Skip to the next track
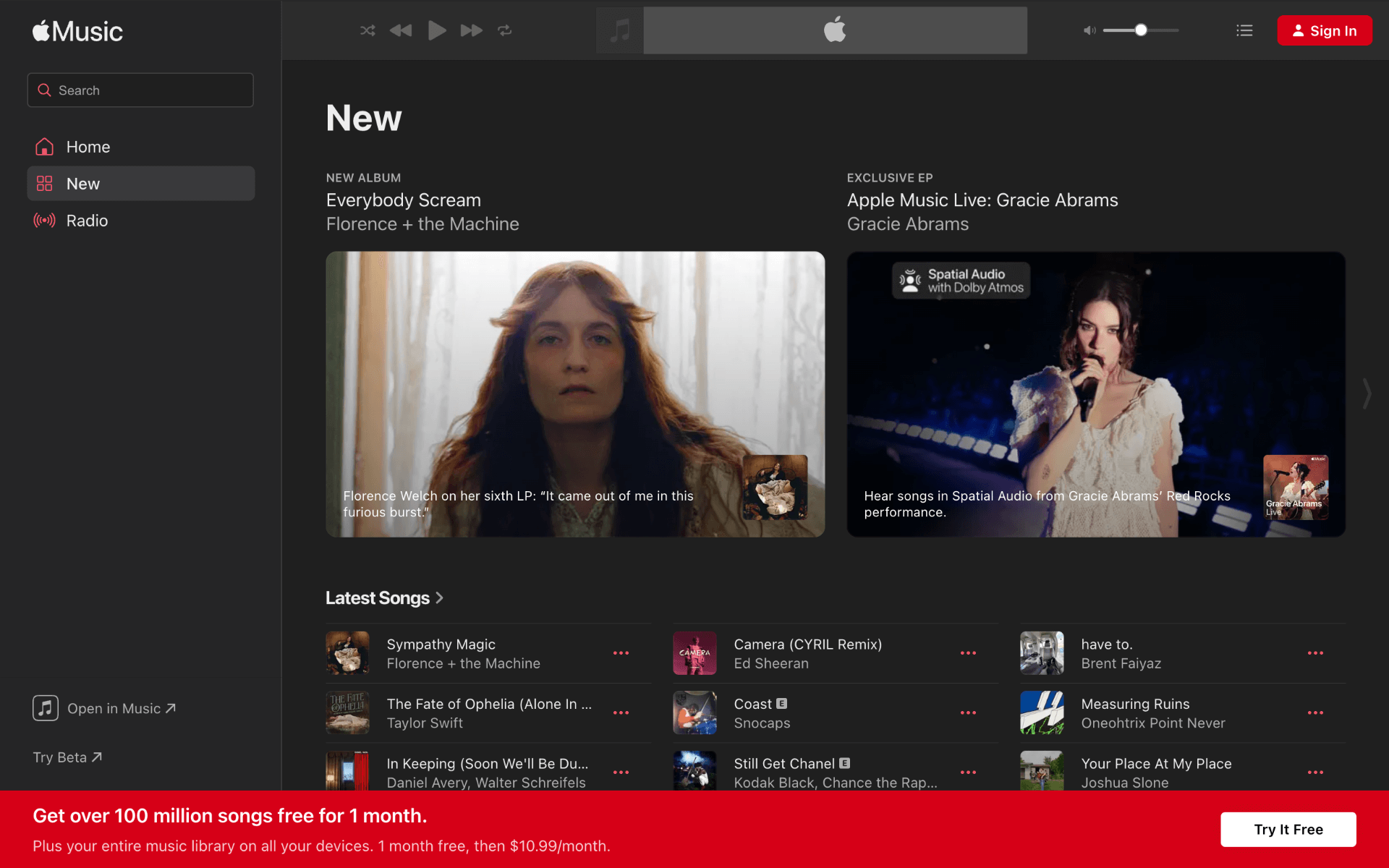 [x=471, y=30]
